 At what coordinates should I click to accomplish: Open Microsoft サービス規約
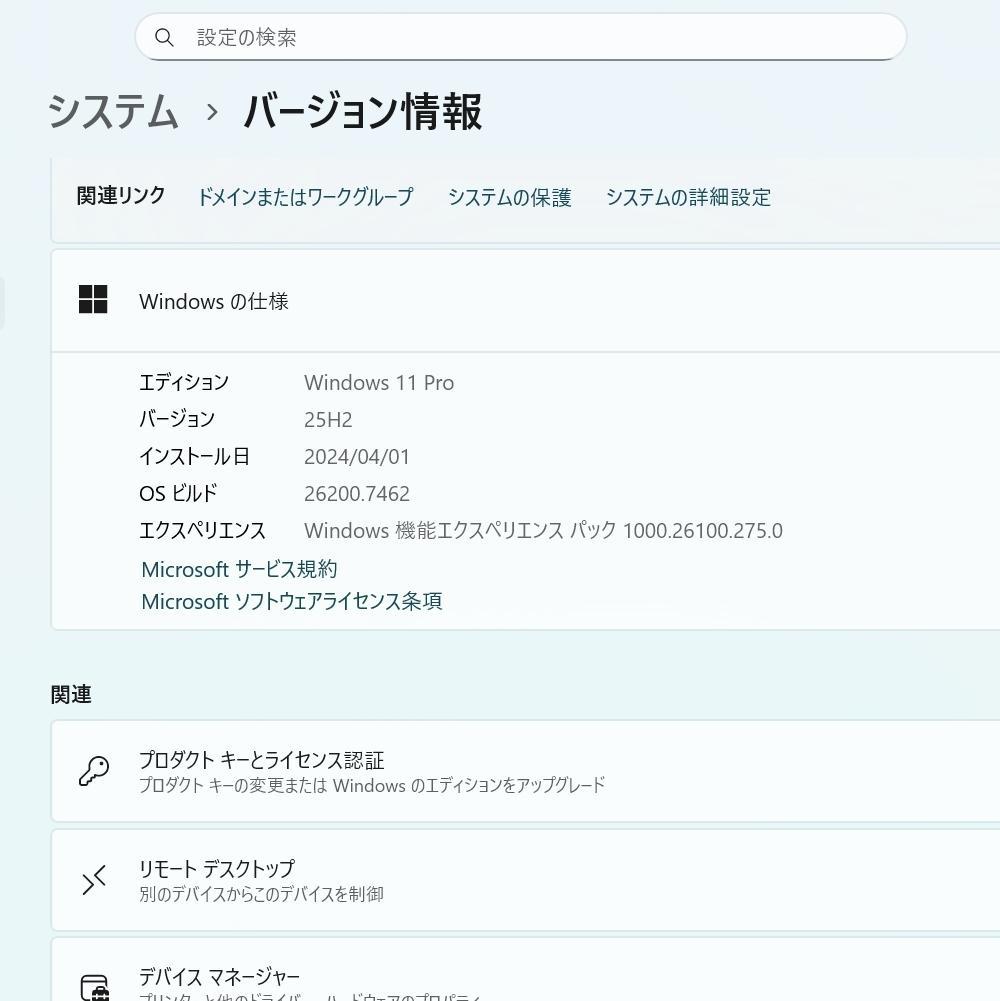click(x=238, y=568)
